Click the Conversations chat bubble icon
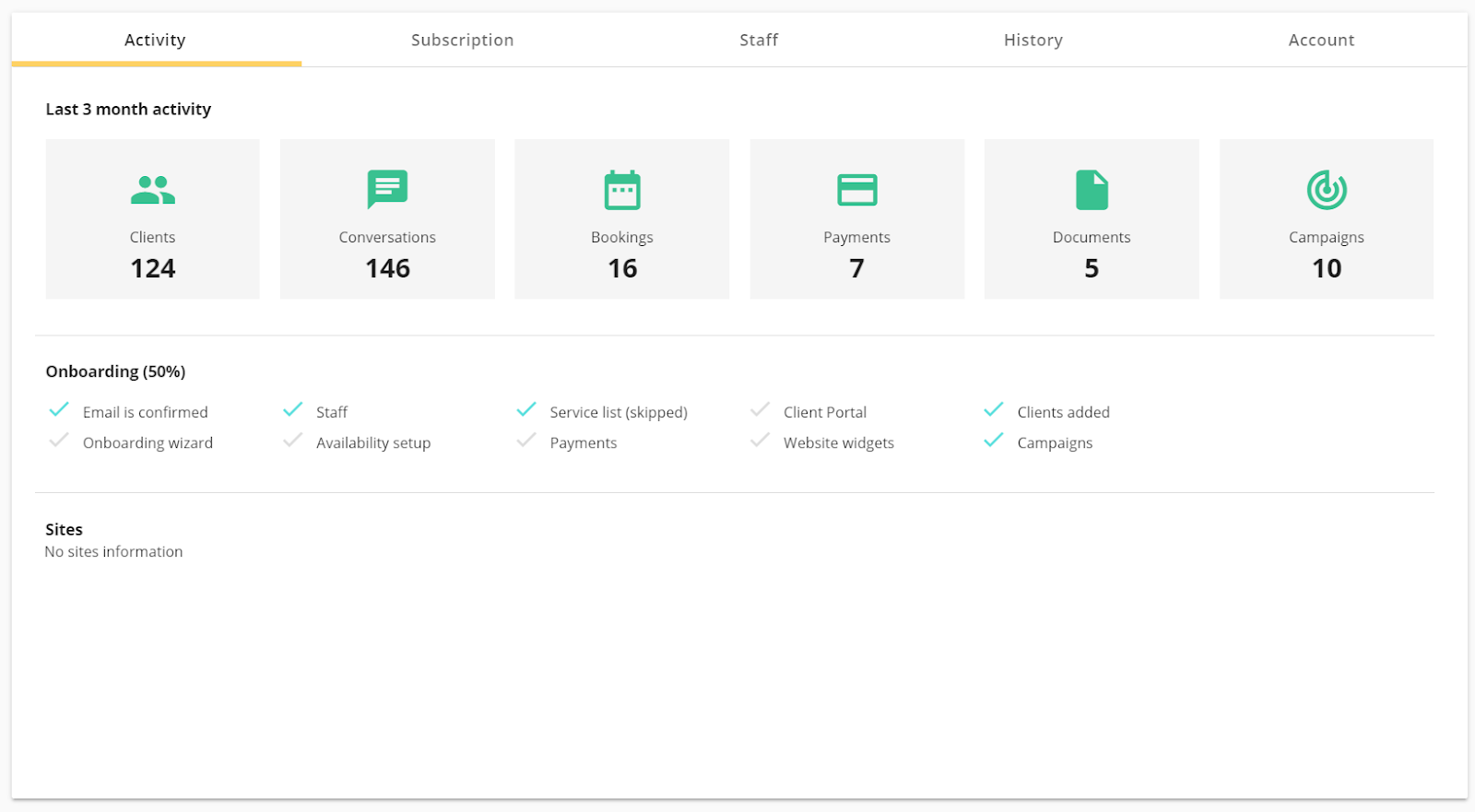The image size is (1475, 812). pyautogui.click(x=387, y=190)
